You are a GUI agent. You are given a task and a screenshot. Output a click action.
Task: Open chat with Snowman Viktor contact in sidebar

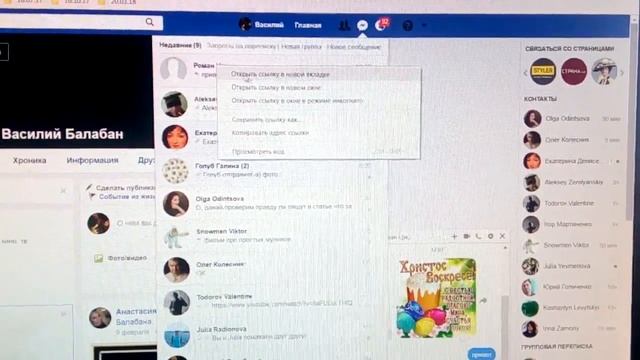[x=572, y=245]
